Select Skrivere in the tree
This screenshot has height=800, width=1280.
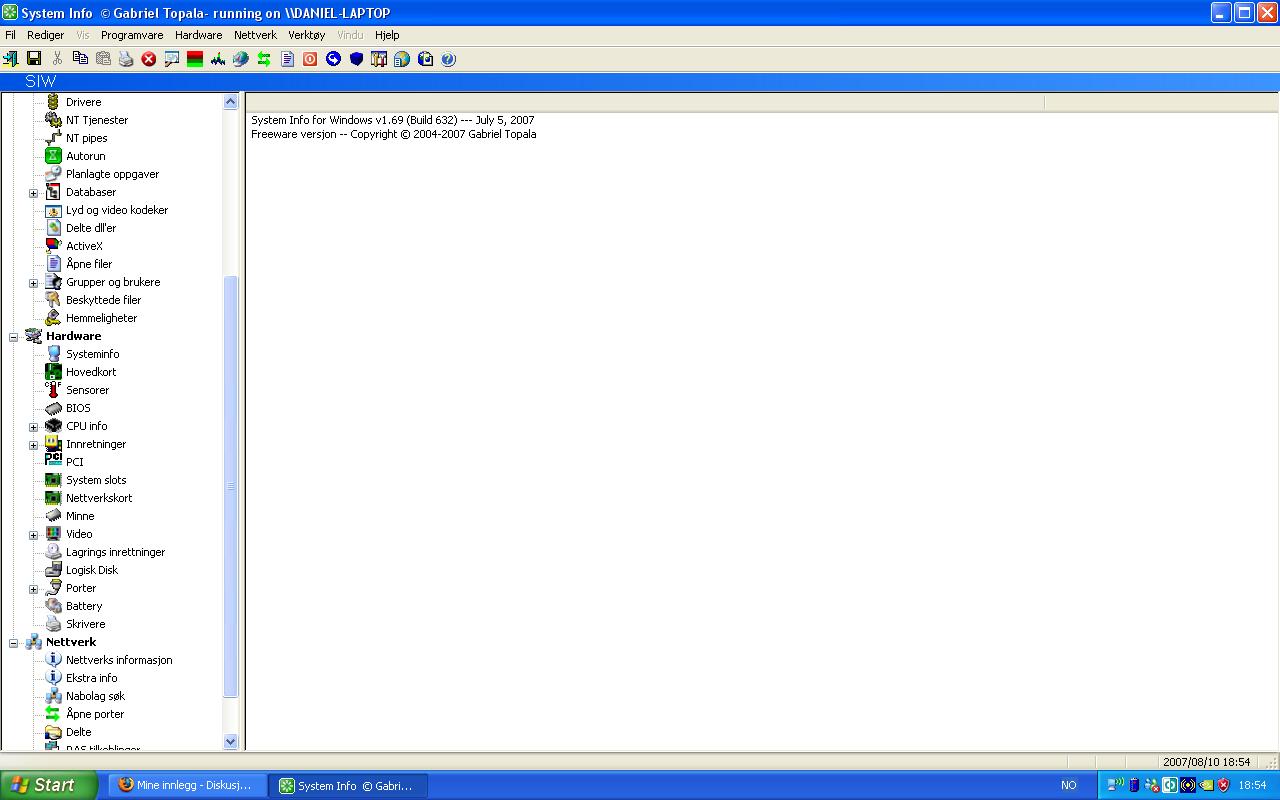(85, 624)
